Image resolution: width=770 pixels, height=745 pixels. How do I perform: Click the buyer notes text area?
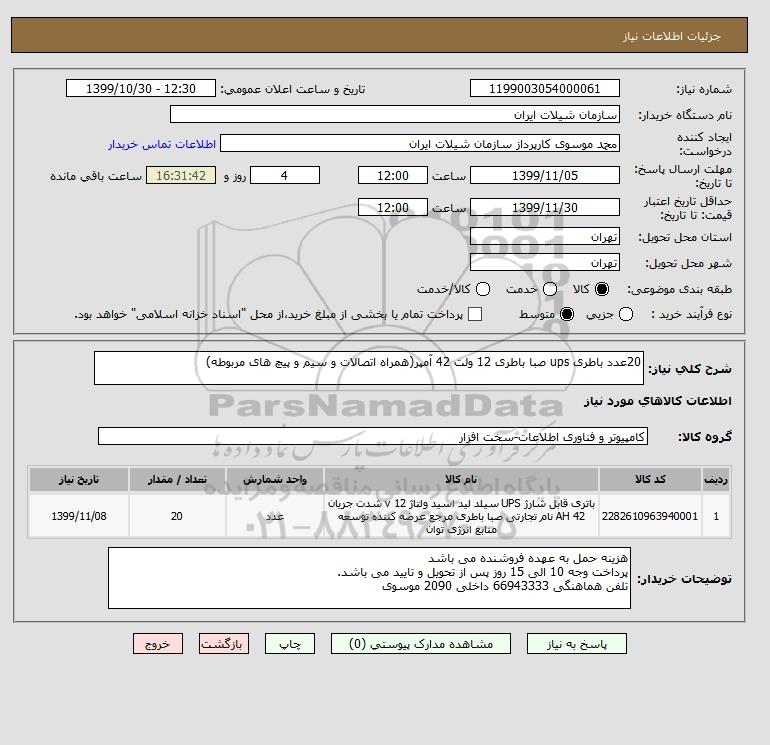click(369, 578)
